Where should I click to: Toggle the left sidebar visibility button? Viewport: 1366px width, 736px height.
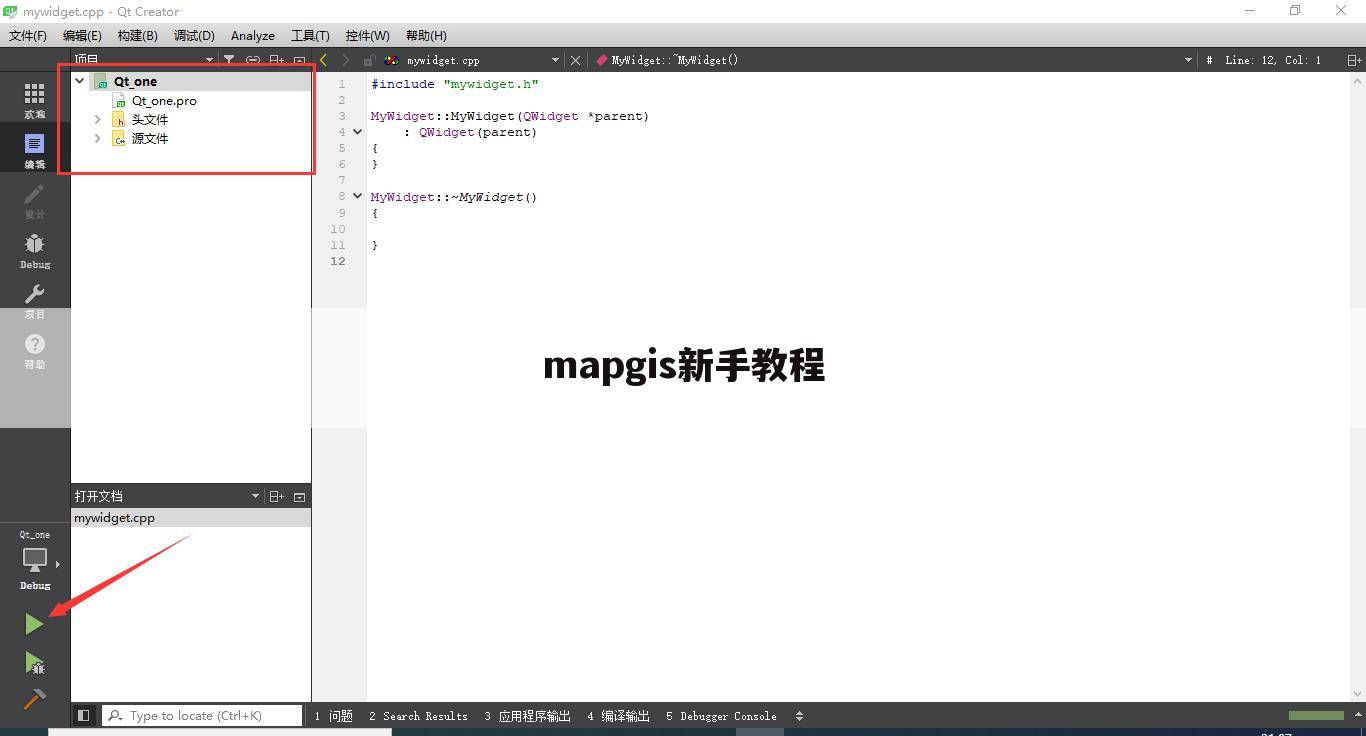[x=84, y=715]
